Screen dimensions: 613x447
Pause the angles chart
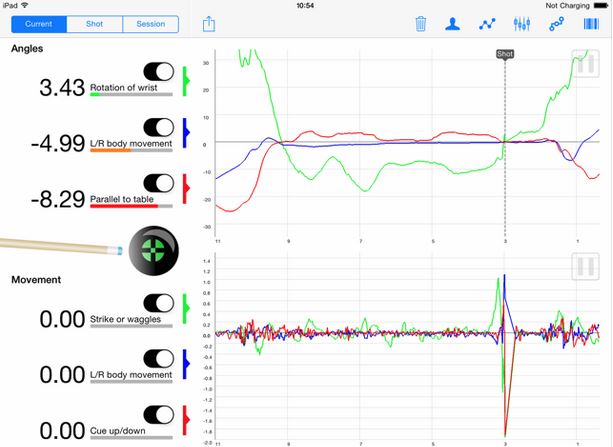pos(585,63)
